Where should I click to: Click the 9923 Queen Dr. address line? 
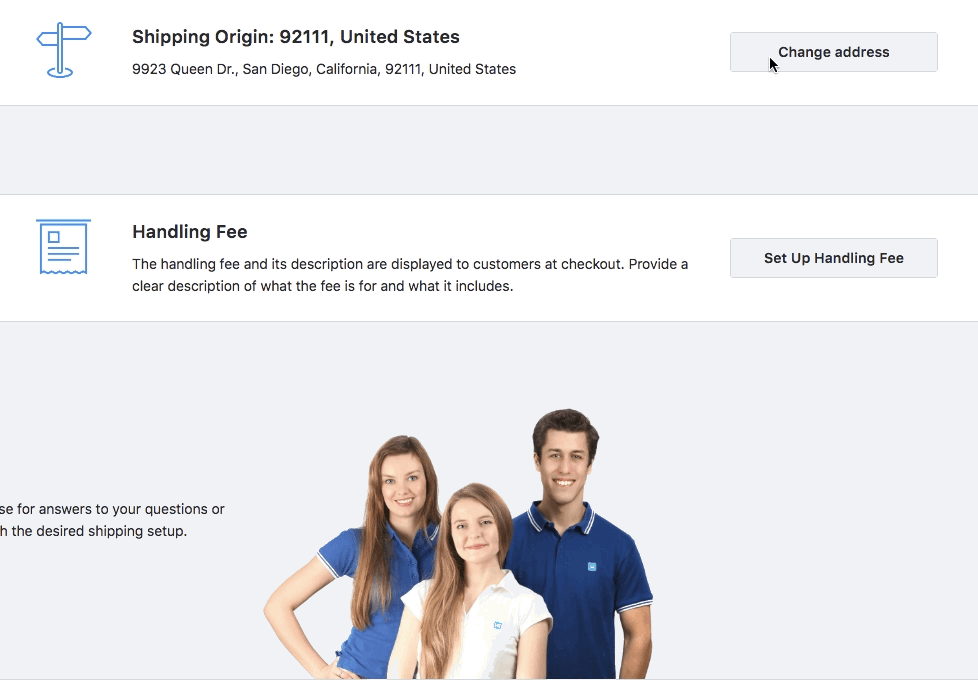coord(323,70)
